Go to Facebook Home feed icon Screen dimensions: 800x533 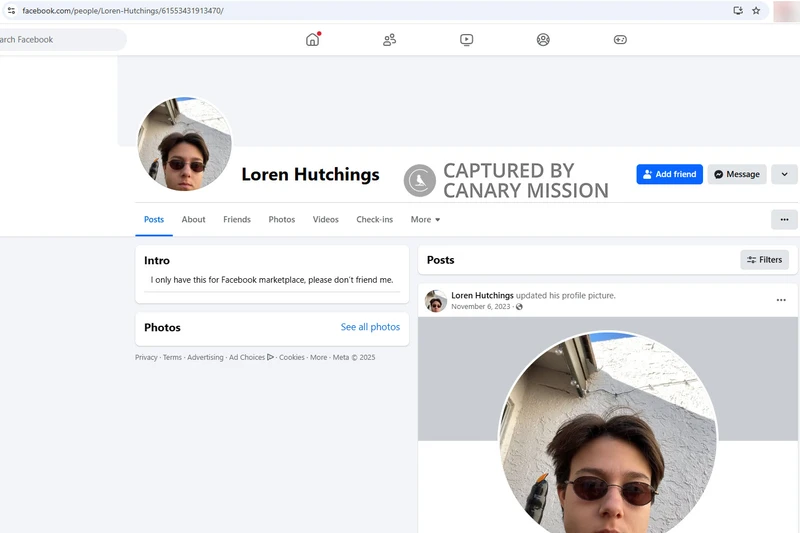312,39
